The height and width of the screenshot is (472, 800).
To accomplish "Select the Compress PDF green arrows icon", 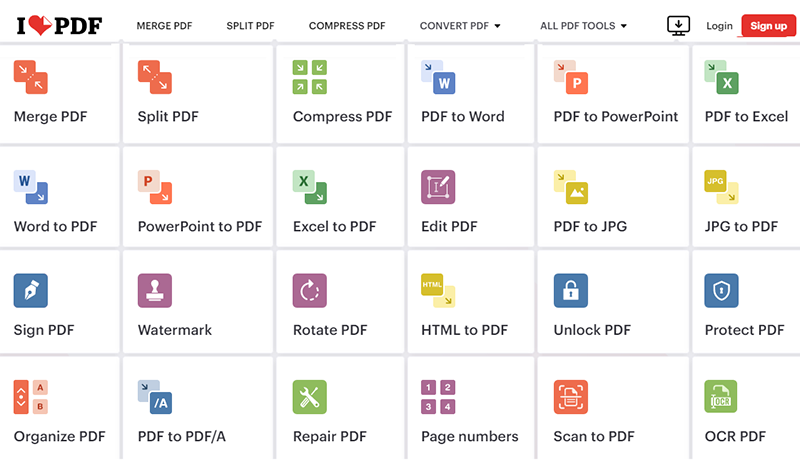I will point(310,77).
